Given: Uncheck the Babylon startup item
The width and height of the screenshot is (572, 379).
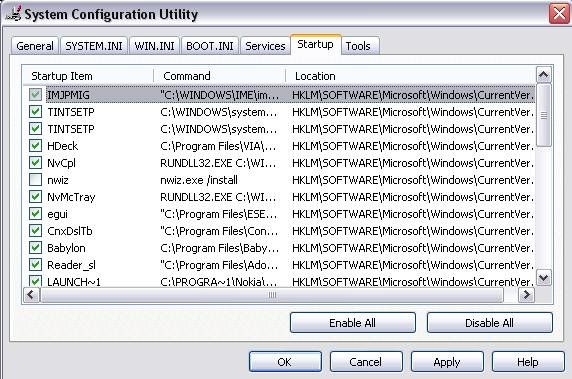Looking at the screenshot, I should (35, 248).
